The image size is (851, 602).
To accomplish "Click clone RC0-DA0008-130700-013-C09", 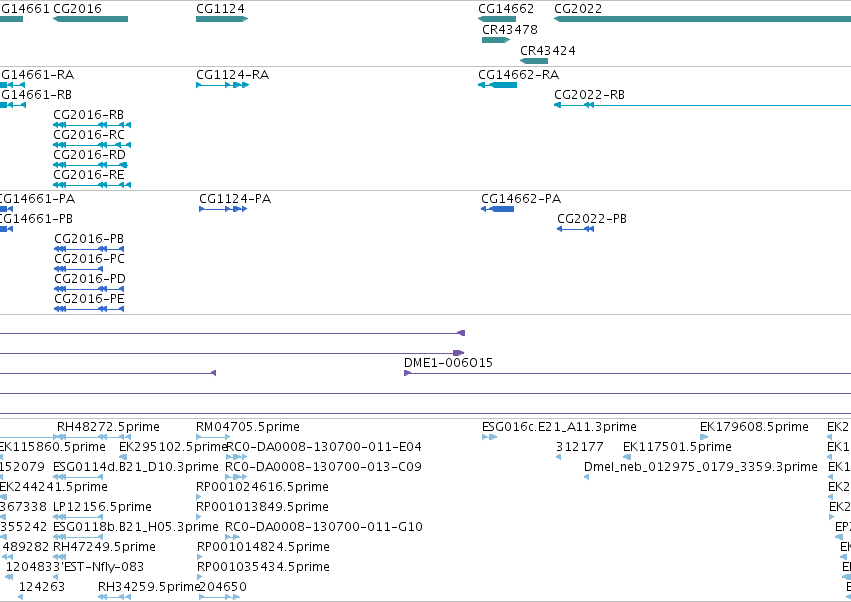I will tap(323, 467).
